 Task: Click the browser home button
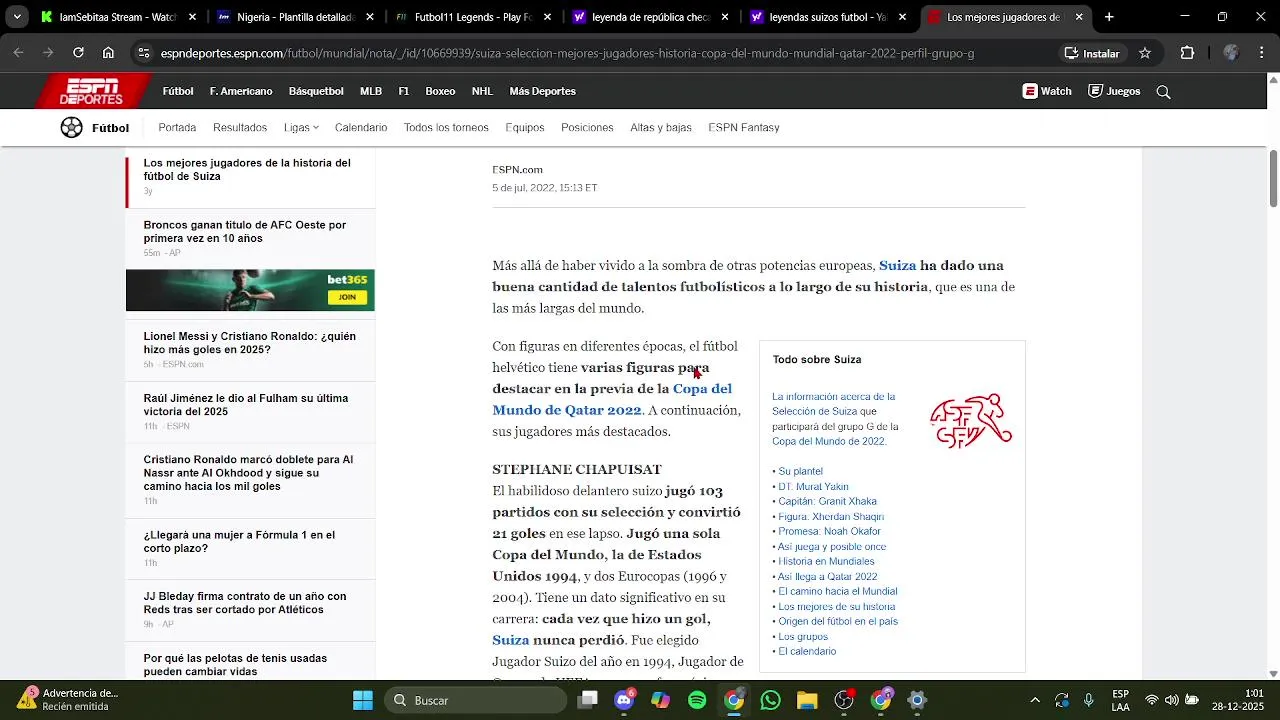[x=108, y=53]
